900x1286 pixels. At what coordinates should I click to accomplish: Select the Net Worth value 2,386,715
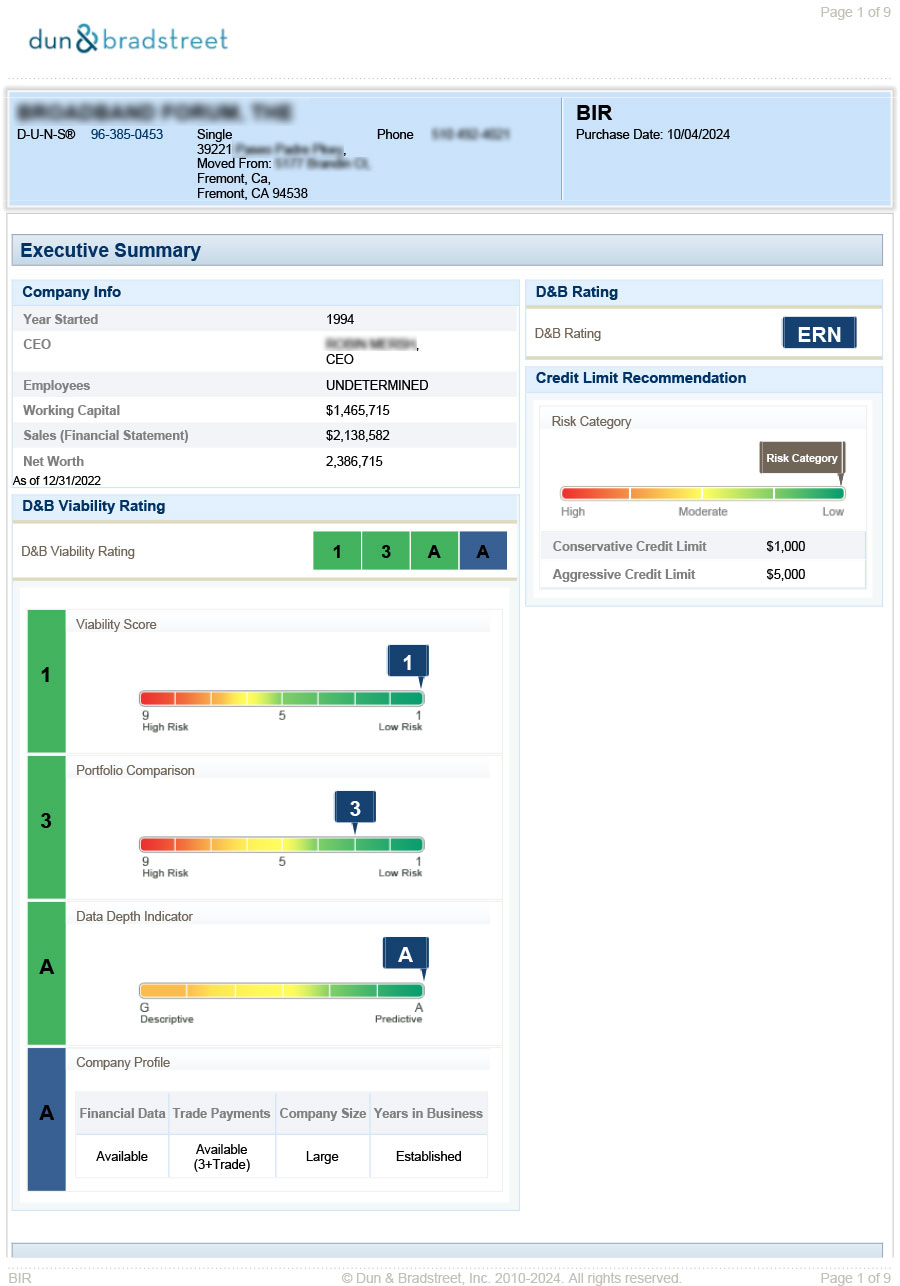(x=354, y=462)
